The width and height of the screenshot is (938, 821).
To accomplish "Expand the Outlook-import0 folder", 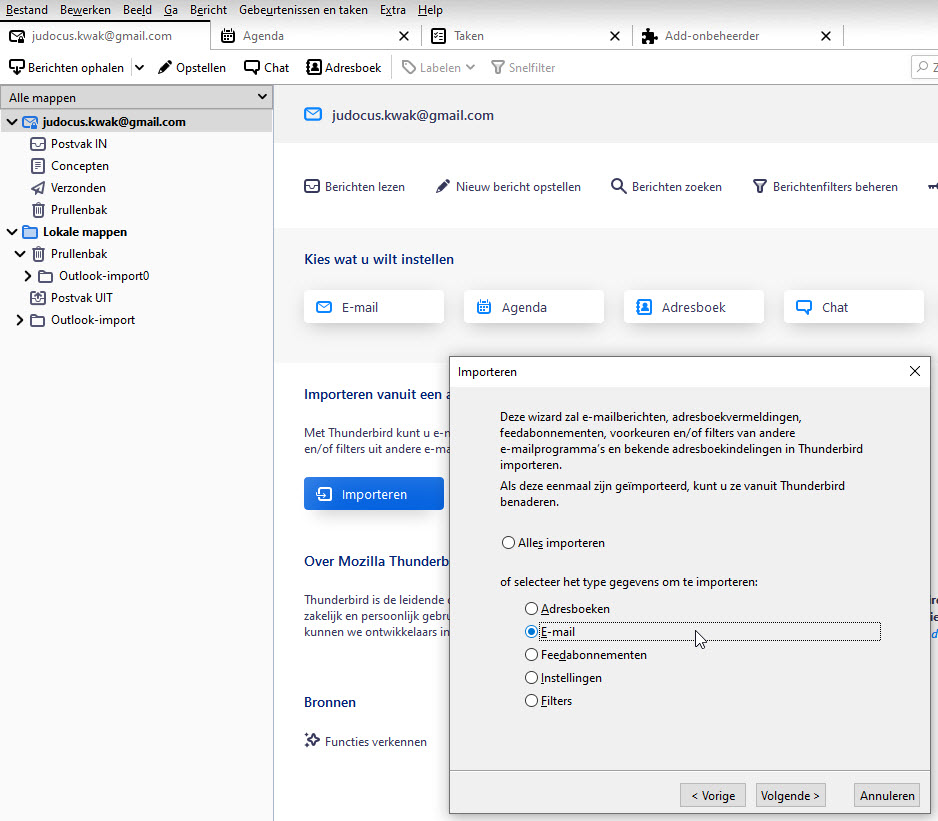I will pyautogui.click(x=28, y=276).
